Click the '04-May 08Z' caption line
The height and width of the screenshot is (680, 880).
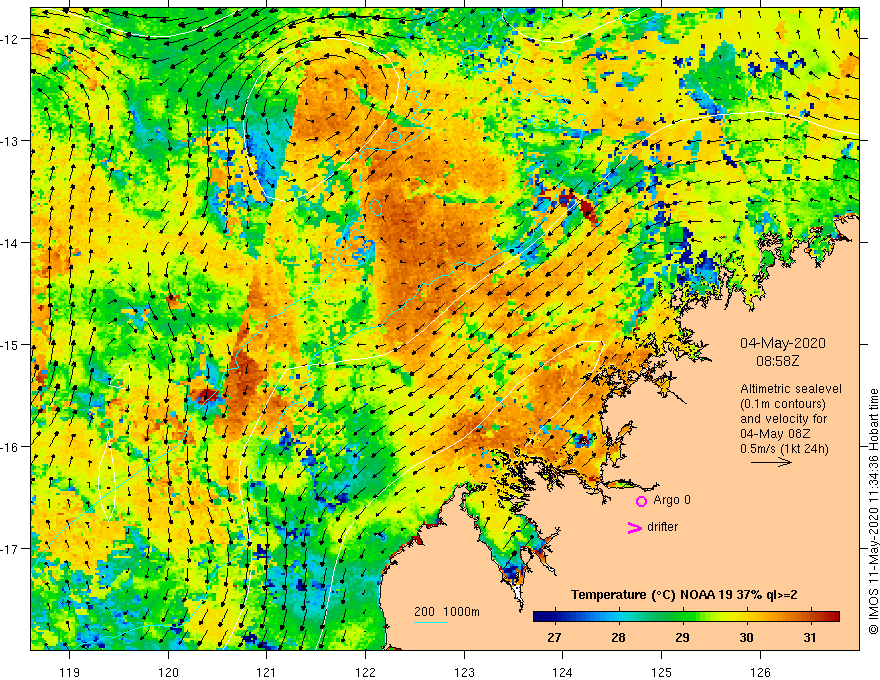tap(774, 434)
